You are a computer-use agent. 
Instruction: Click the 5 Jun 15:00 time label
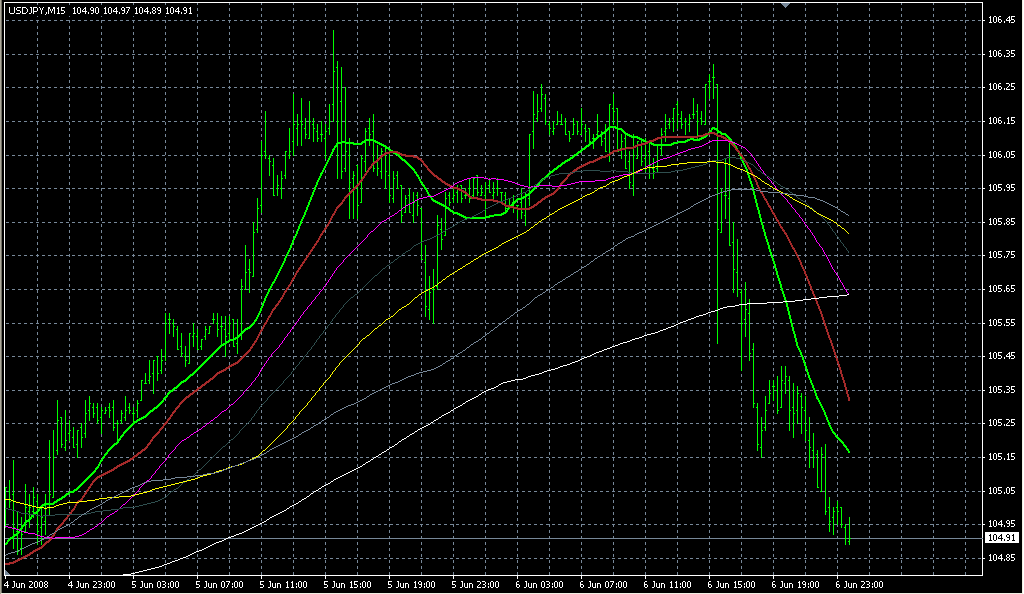click(345, 583)
